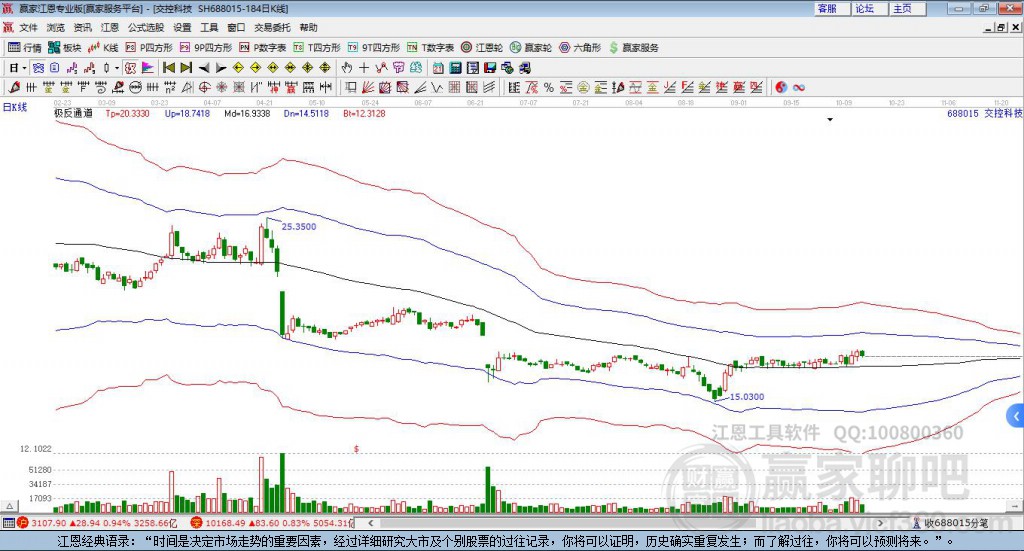Click the pink flag chart icon

tap(148, 68)
